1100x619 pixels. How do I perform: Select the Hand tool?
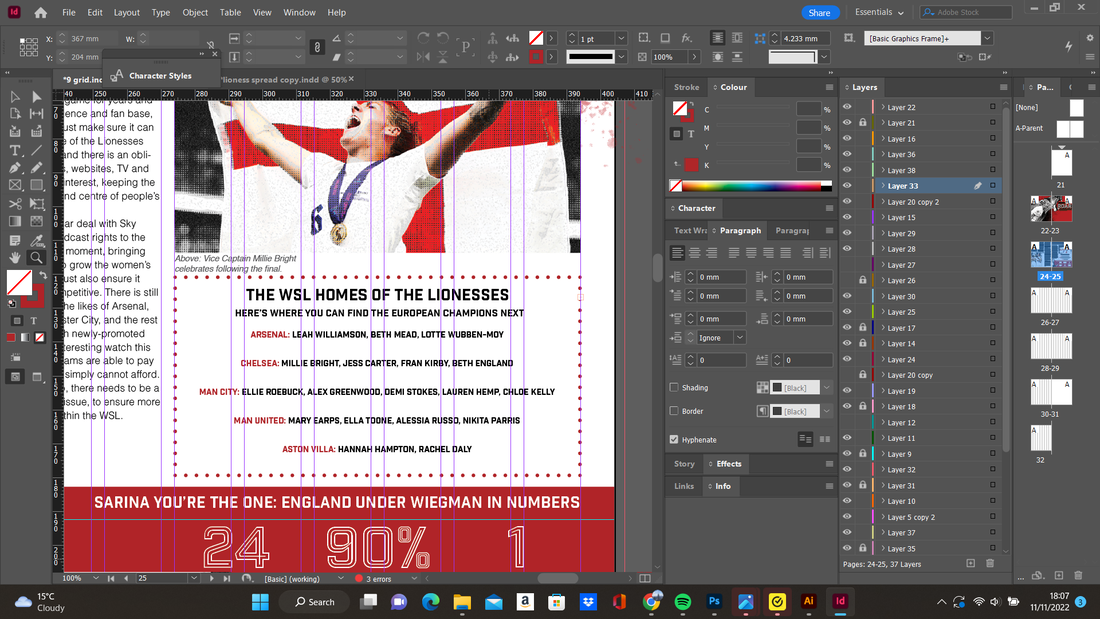tap(15, 258)
